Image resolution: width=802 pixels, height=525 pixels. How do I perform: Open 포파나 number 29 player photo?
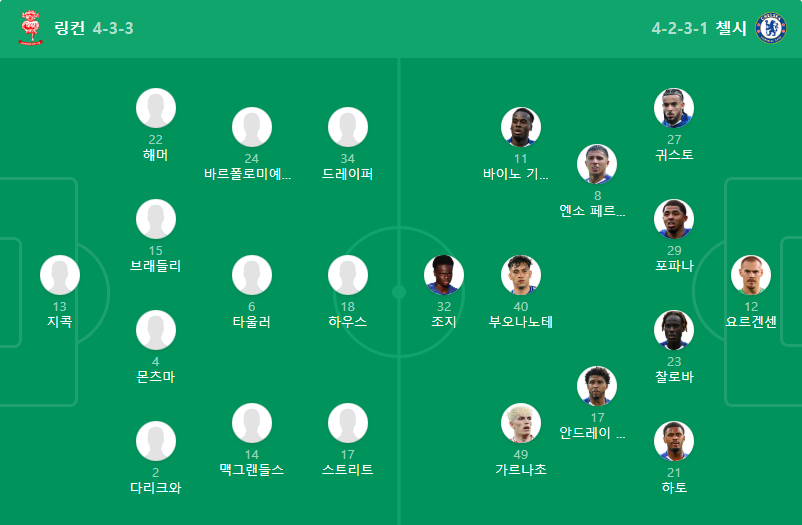point(674,219)
